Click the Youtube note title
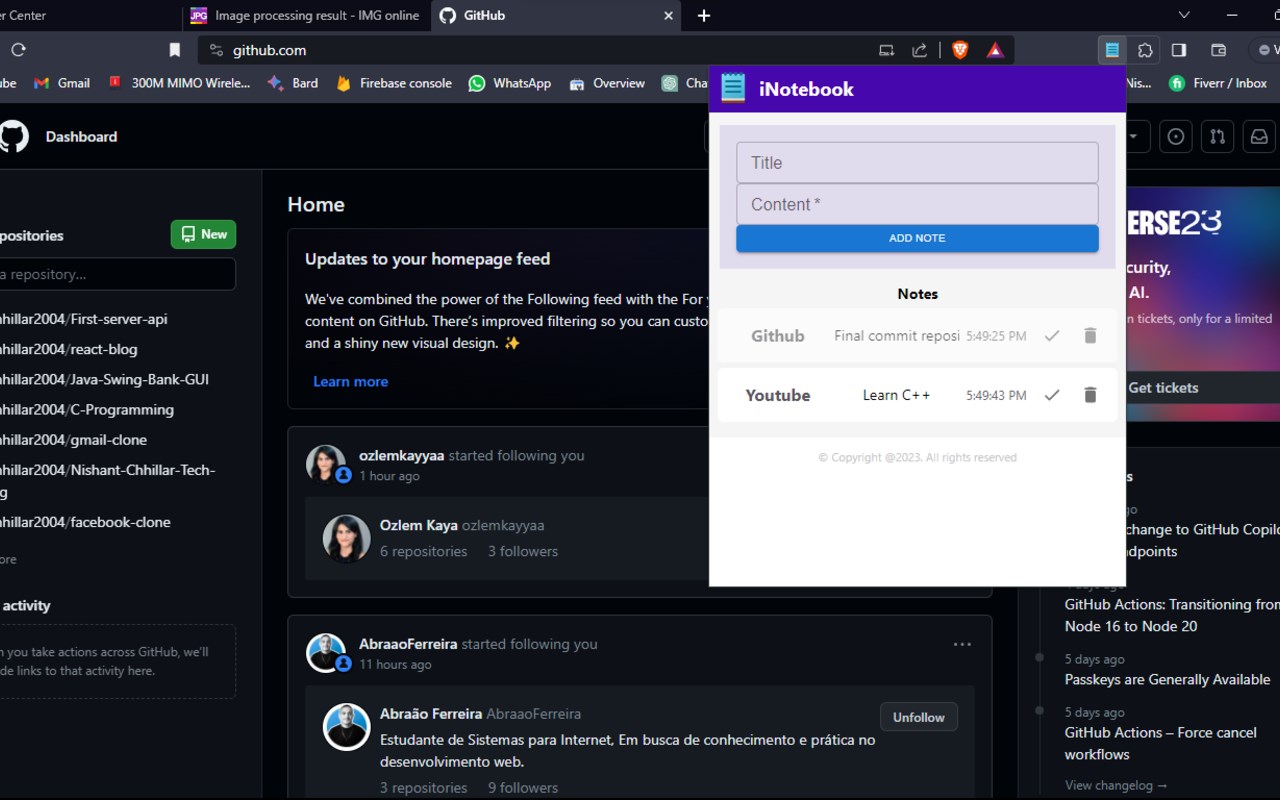The image size is (1280, 800). (x=777, y=395)
